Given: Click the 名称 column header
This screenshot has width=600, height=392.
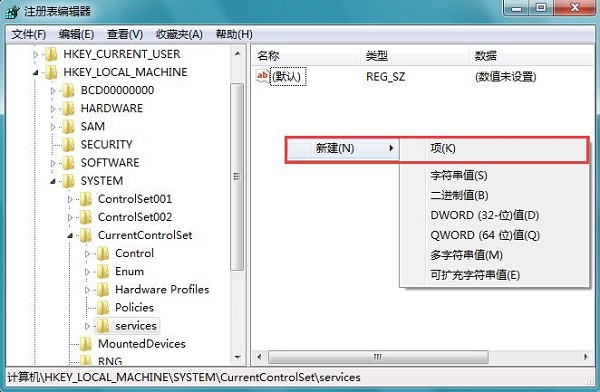Looking at the screenshot, I should (306, 56).
